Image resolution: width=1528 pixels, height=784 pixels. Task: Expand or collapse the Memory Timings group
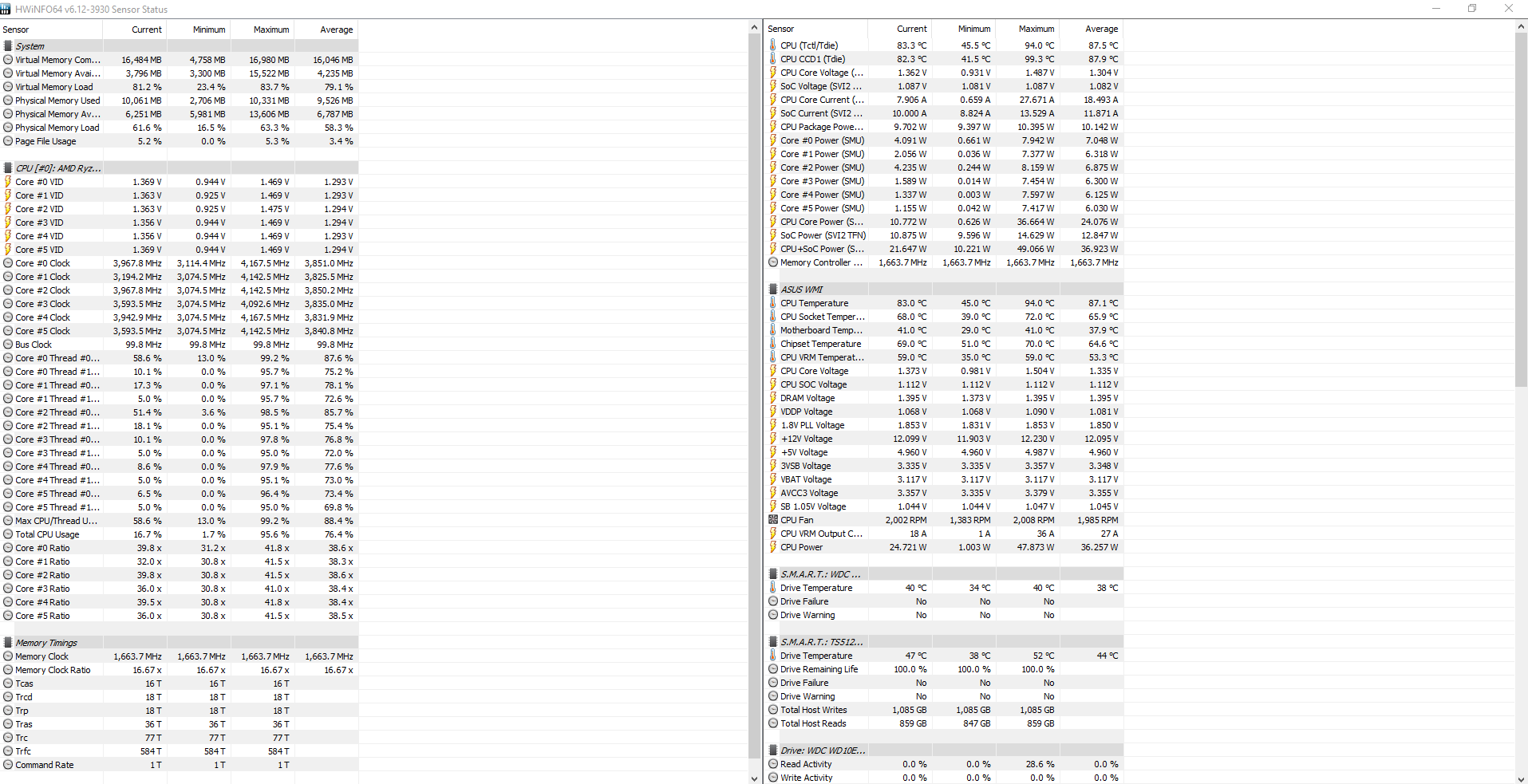click(45, 643)
